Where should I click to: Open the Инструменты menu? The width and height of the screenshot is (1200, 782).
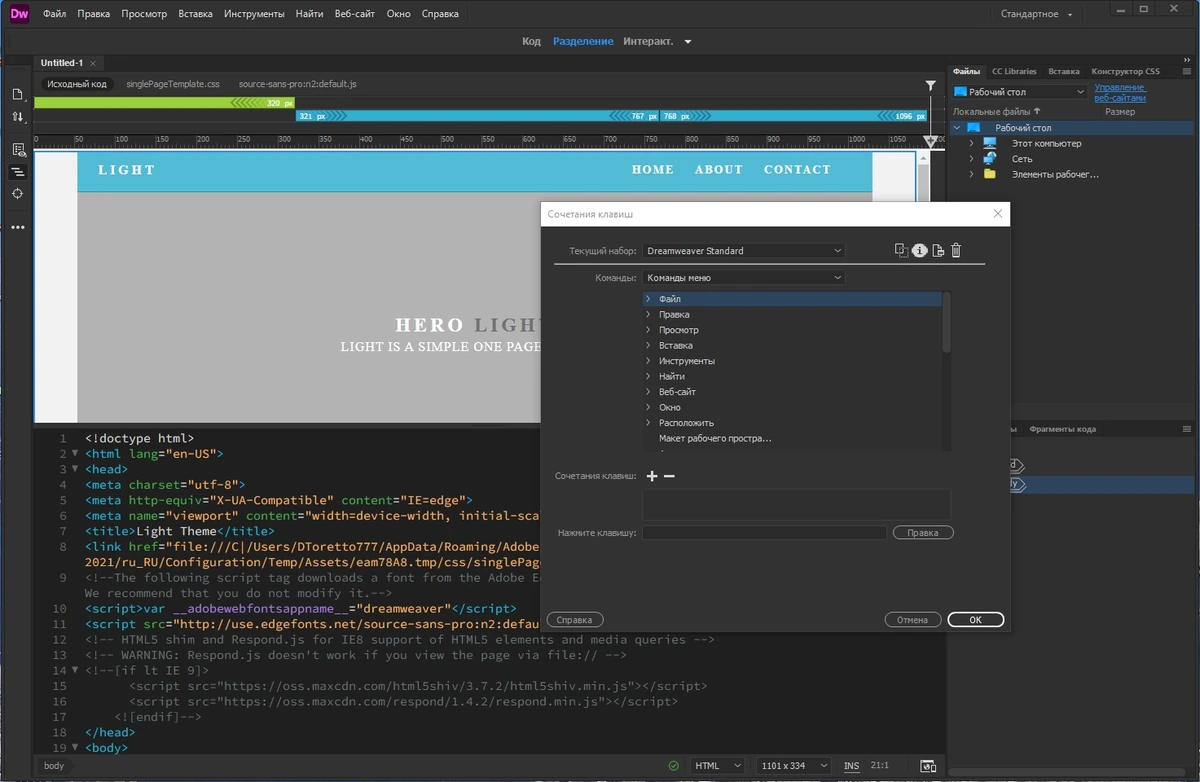[254, 14]
